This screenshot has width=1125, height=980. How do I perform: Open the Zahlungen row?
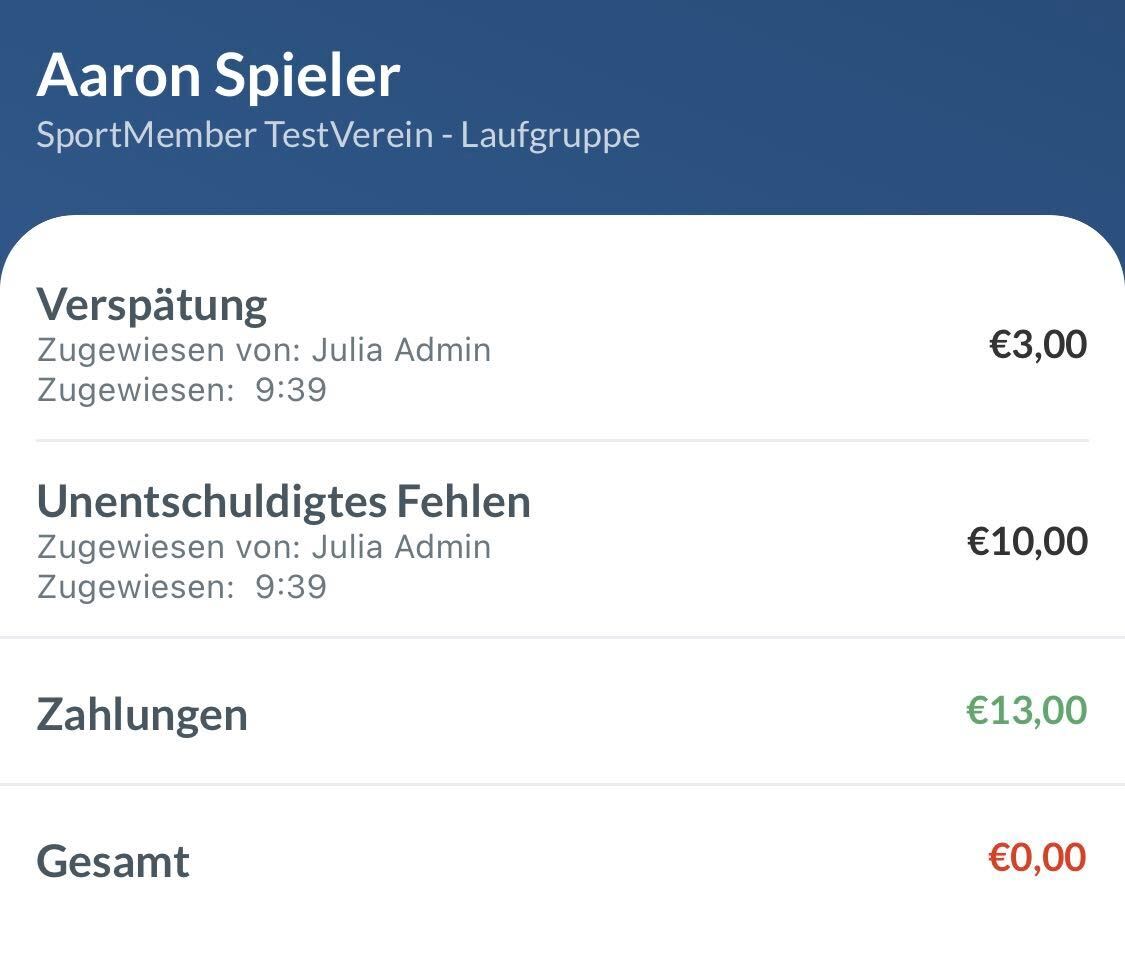142,714
